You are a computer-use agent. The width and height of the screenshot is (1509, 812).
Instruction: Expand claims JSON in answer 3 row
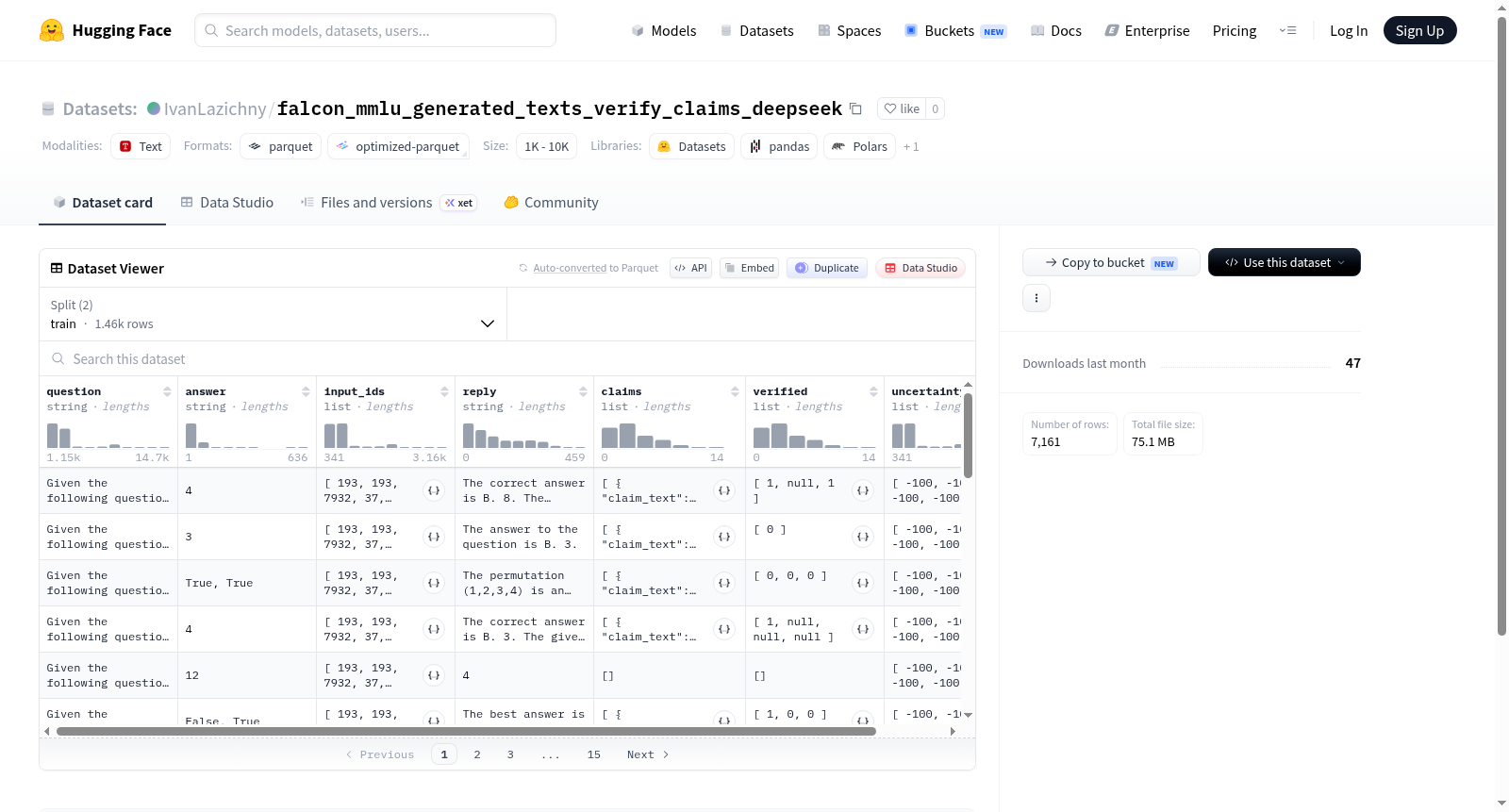(724, 537)
